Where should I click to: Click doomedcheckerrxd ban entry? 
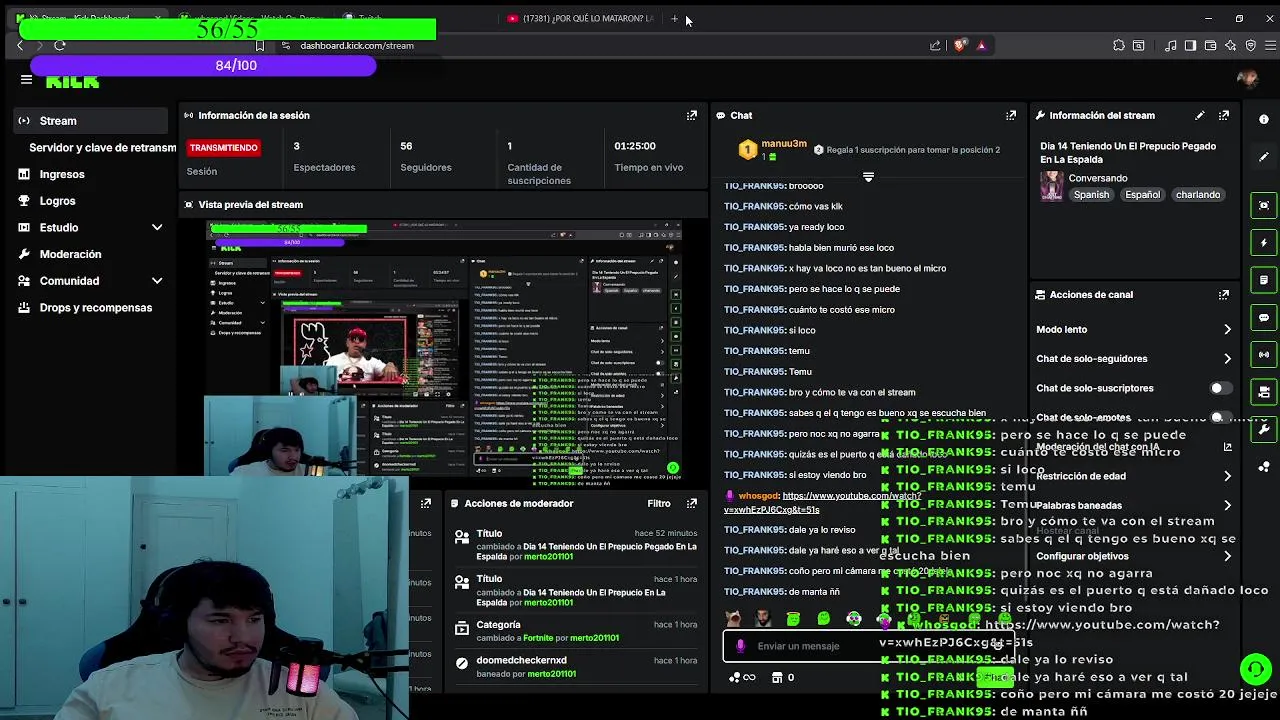click(x=576, y=667)
